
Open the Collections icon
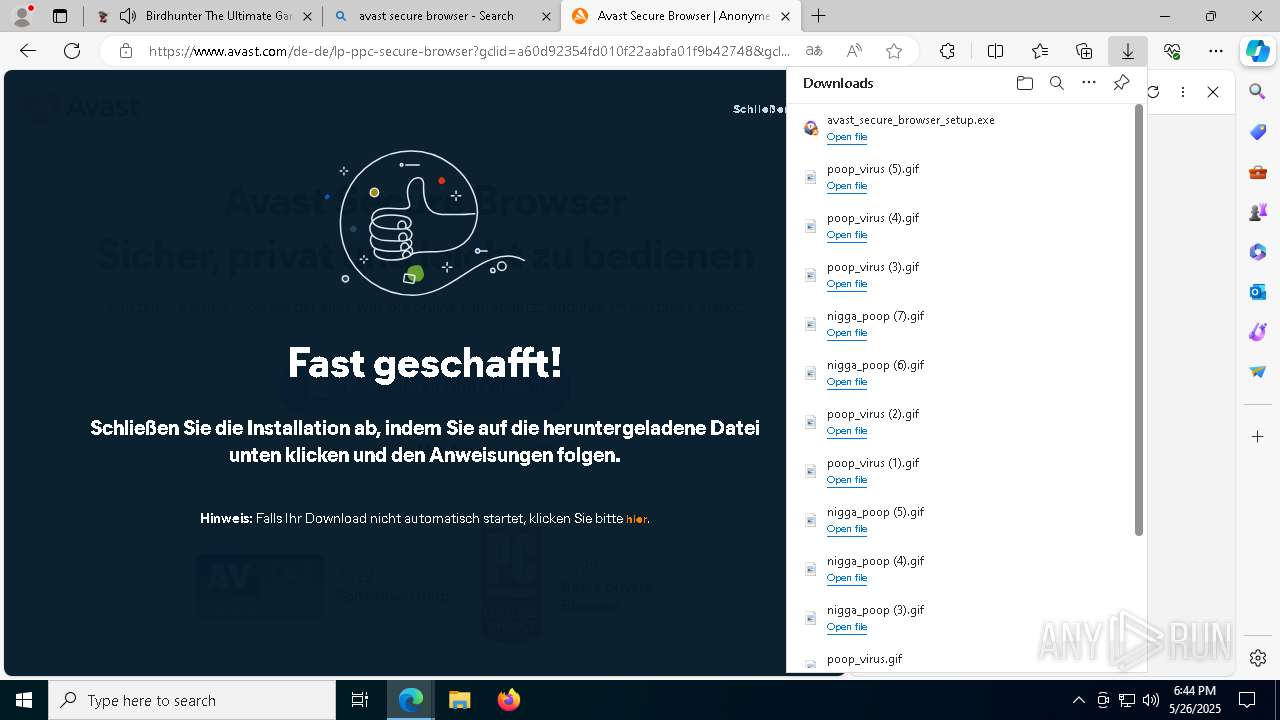point(1084,51)
